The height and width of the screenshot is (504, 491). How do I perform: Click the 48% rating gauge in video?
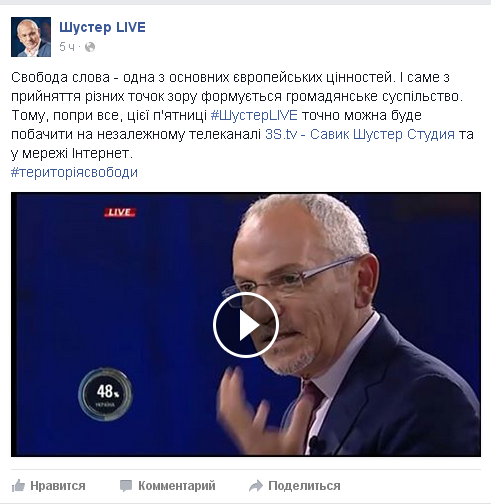click(x=105, y=394)
